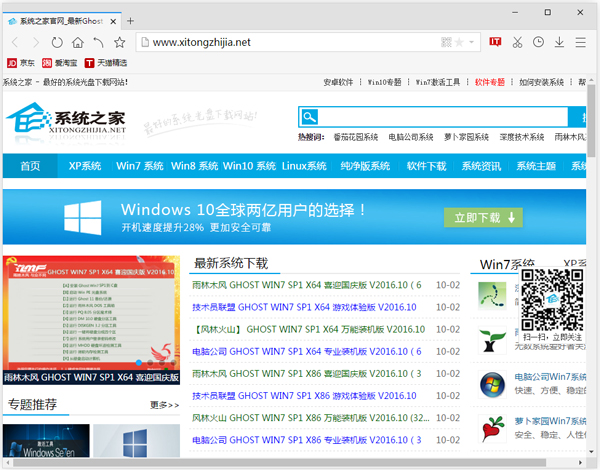600x470 pixels.
Task: Select XP系统 in navigation bar
Action: (85, 166)
